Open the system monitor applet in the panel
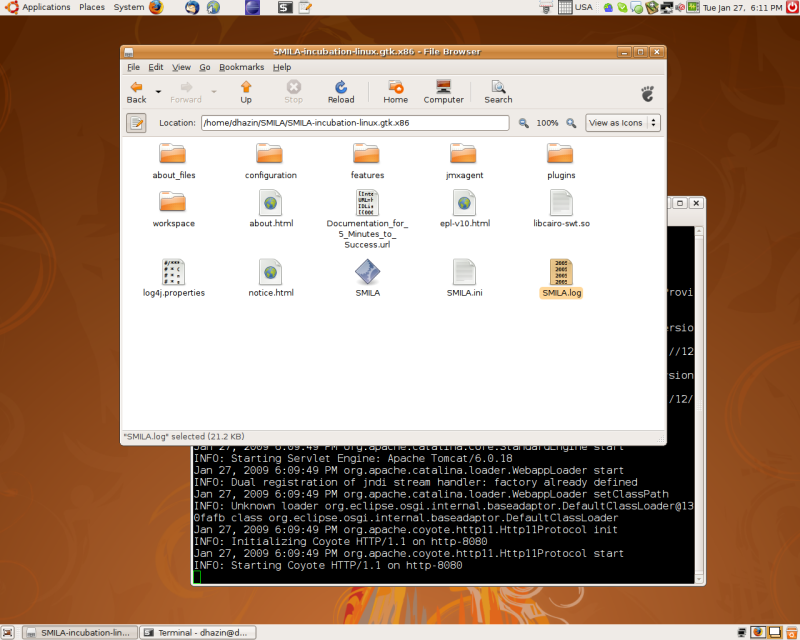Viewport: 800px width, 640px height. coord(693,7)
